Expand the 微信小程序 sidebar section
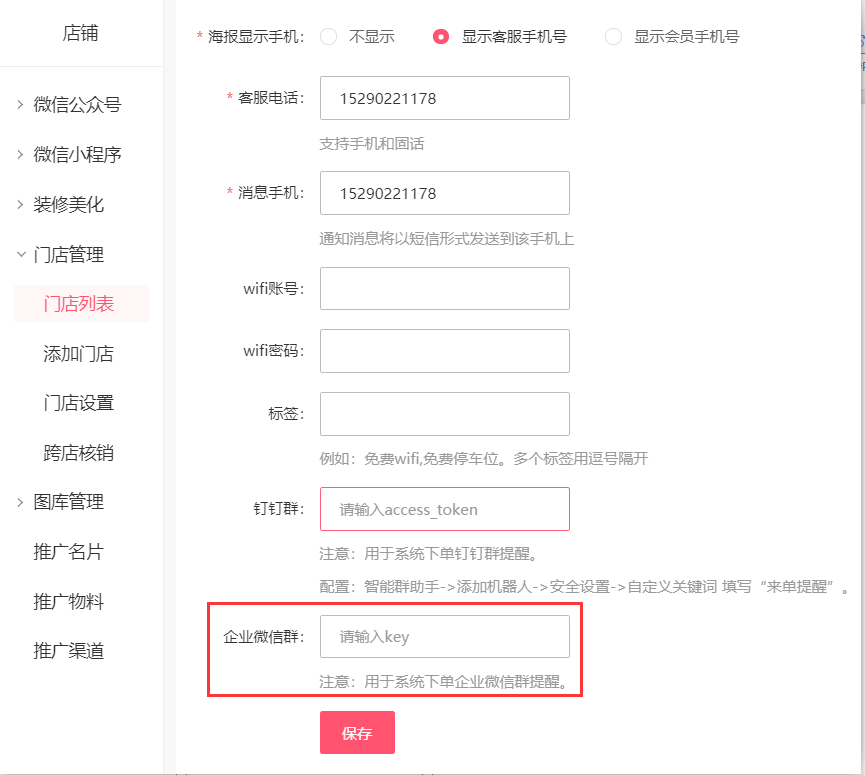Image resolution: width=865 pixels, height=775 pixels. pos(20,154)
